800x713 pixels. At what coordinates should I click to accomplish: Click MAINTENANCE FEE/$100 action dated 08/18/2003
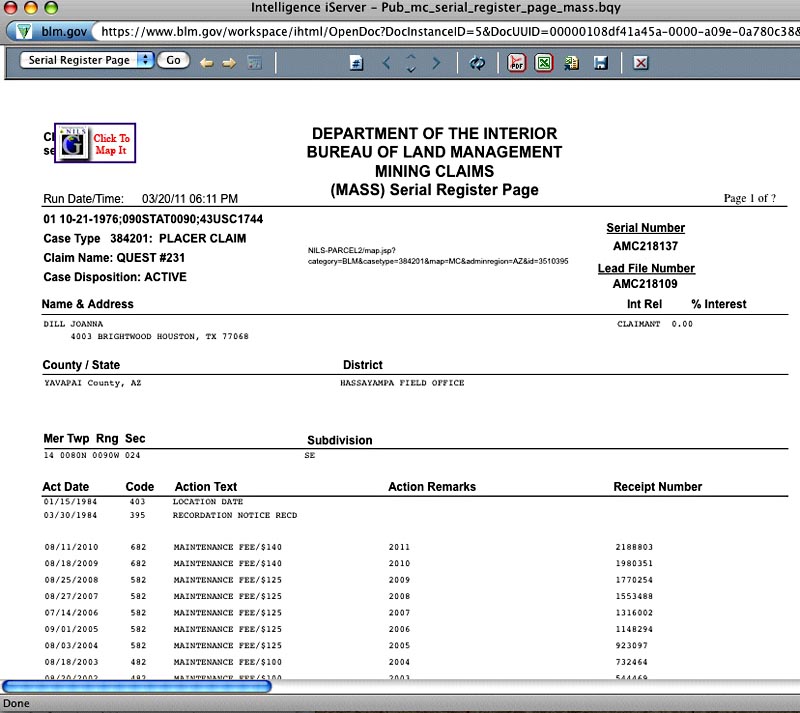(x=228, y=662)
